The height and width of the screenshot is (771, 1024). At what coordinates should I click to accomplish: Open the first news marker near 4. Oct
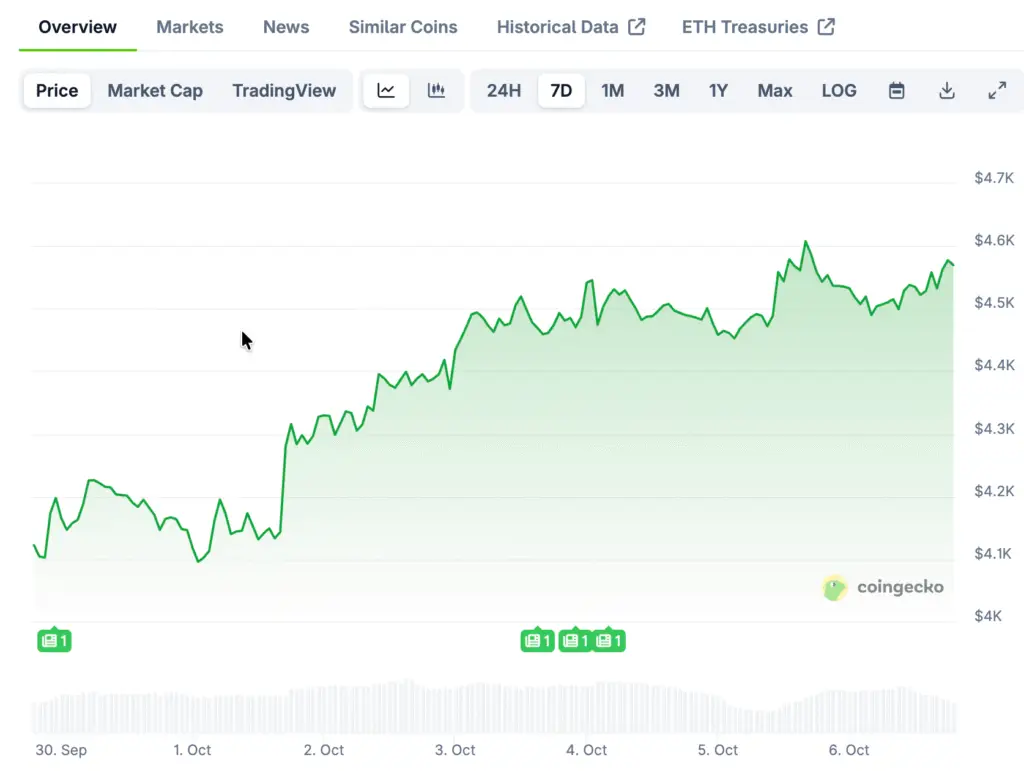tap(537, 640)
